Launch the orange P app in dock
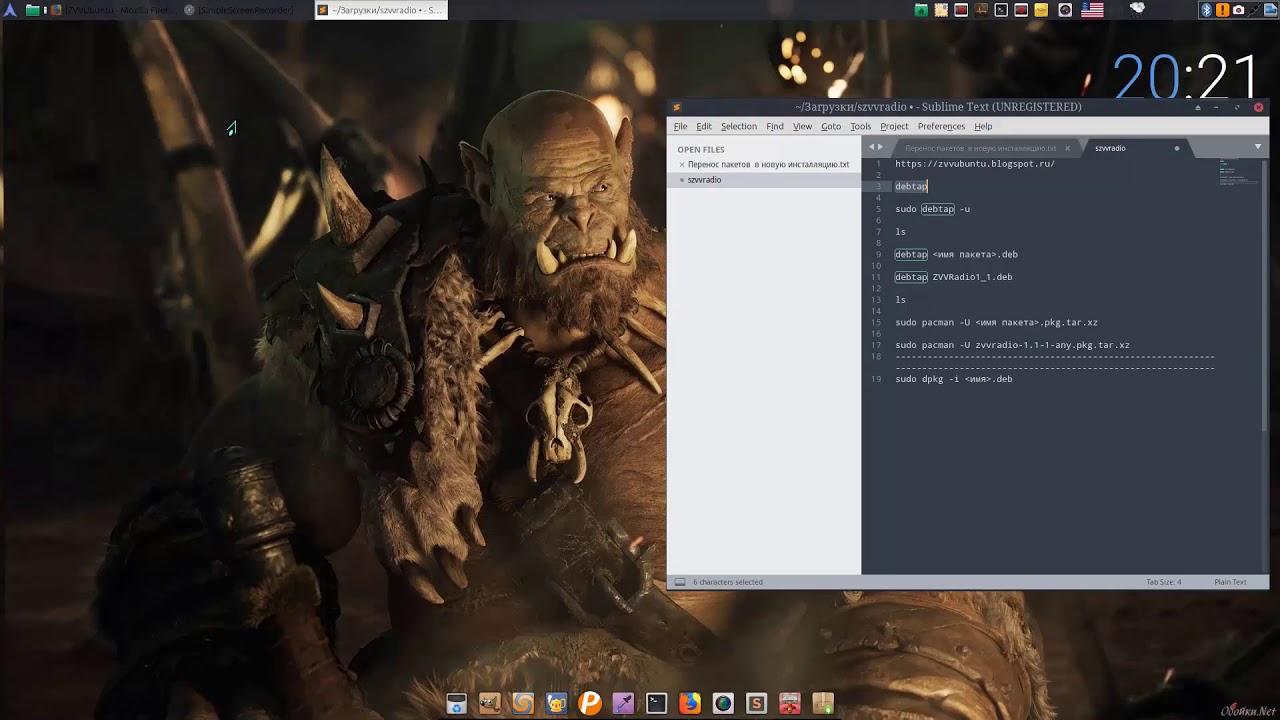Screen dimensions: 1280x720 pyautogui.click(x=590, y=703)
